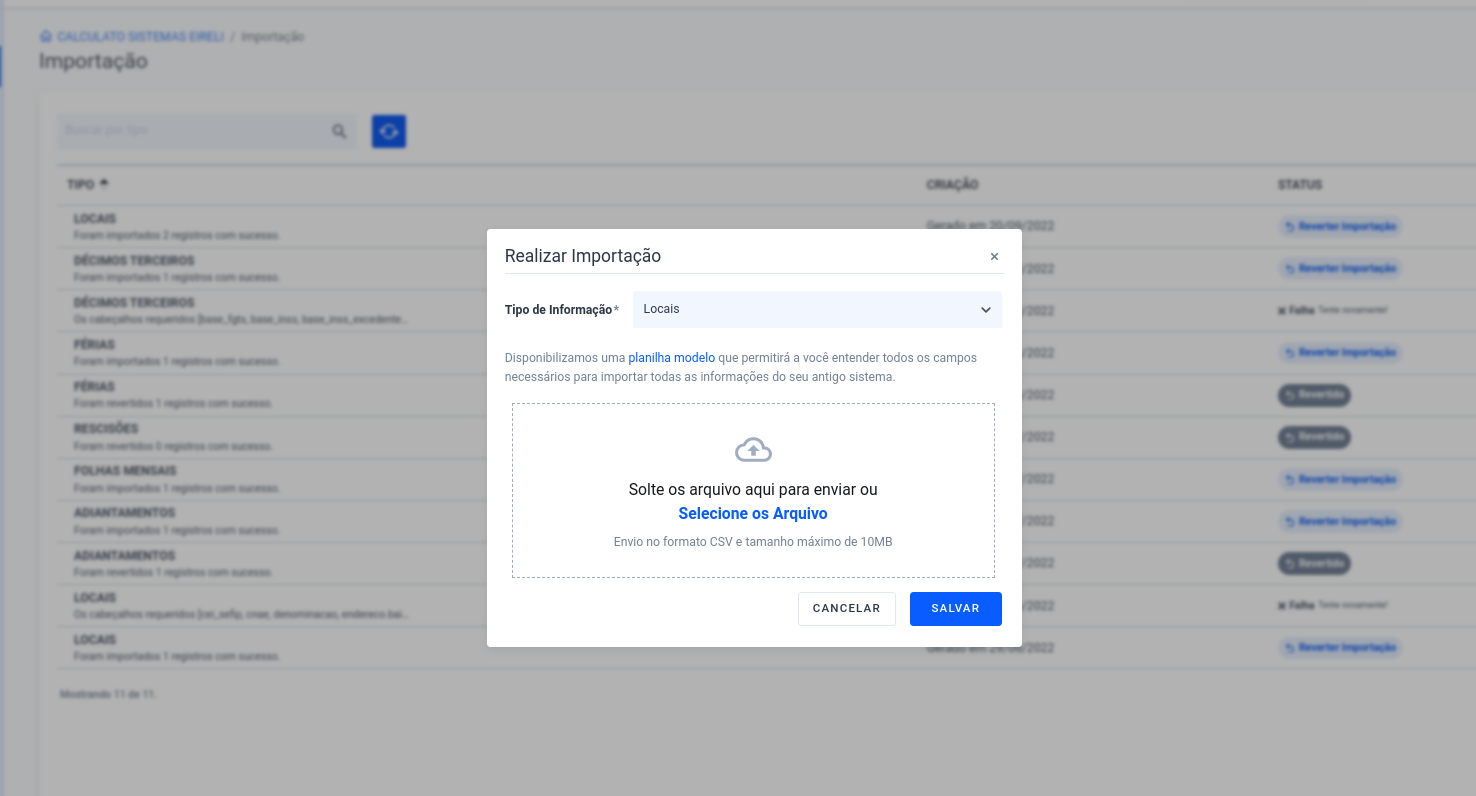Click the Falha status in DÉCIMOS TERCEIROS row
This screenshot has width=1476, height=796.
point(1296,311)
